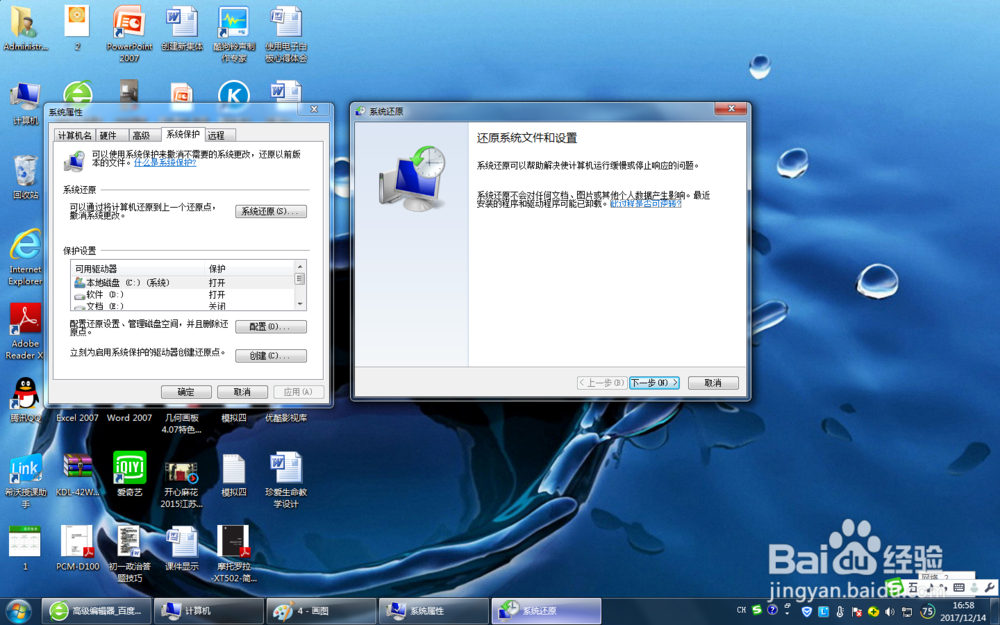Viewport: 1000px width, 625px height.
Task: Open the 摩托罗拉-XT502 PDF file
Action: pyautogui.click(x=233, y=553)
